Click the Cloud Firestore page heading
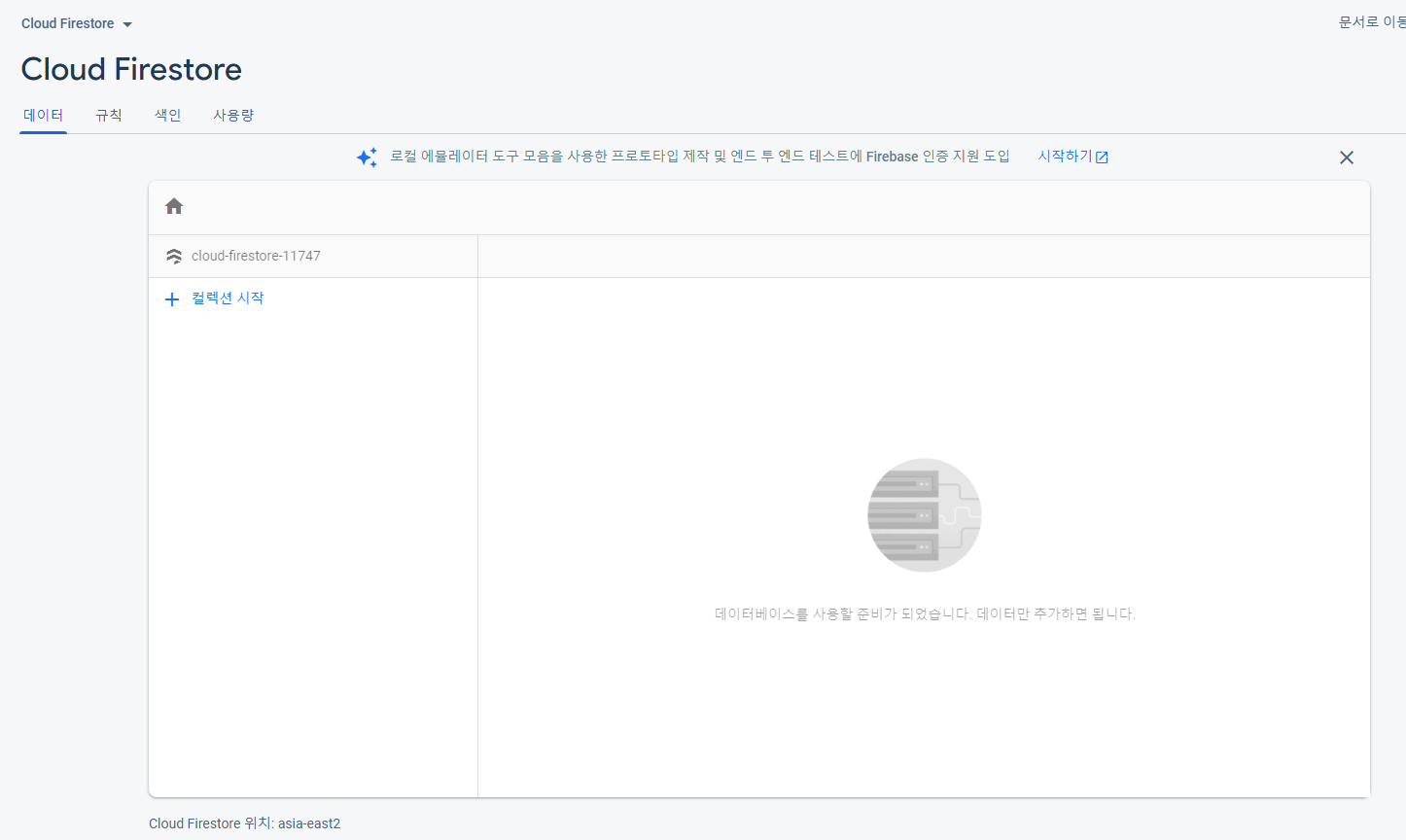The height and width of the screenshot is (840, 1406). 131,69
